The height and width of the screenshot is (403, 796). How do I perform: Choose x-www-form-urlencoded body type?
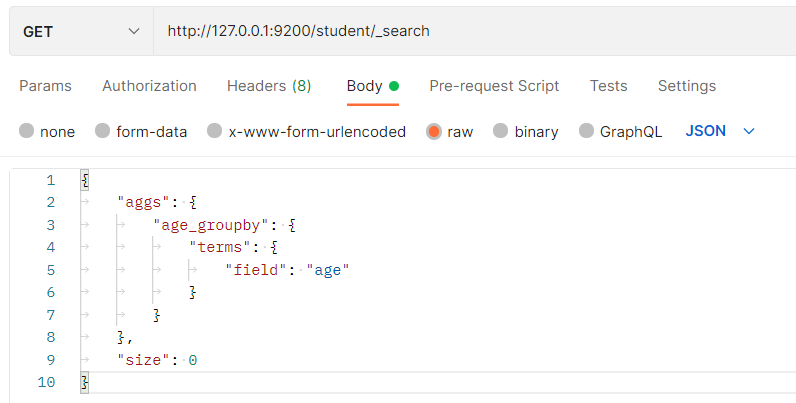coord(214,131)
